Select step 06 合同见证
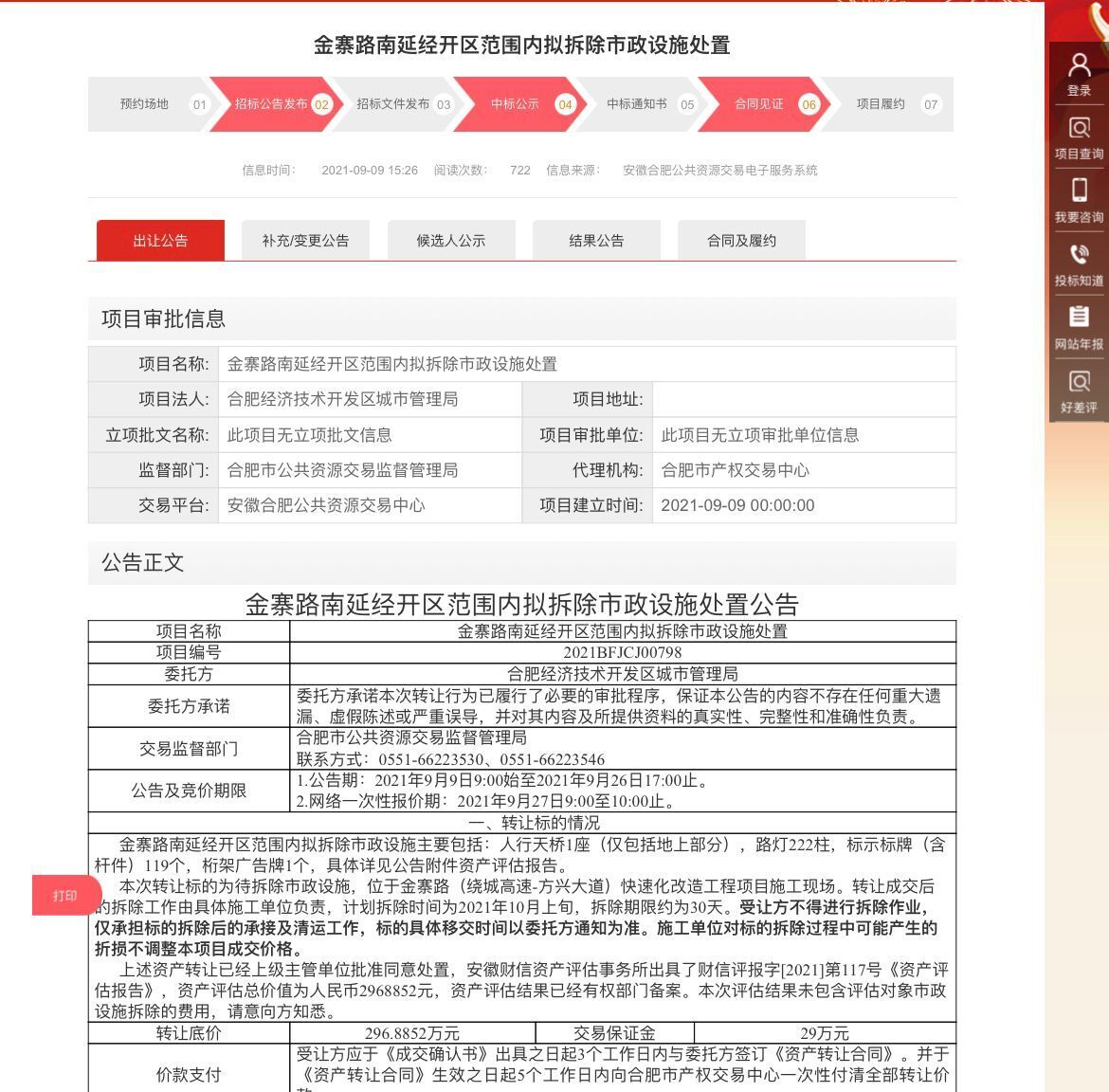Image resolution: width=1109 pixels, height=1092 pixels. pos(765,104)
